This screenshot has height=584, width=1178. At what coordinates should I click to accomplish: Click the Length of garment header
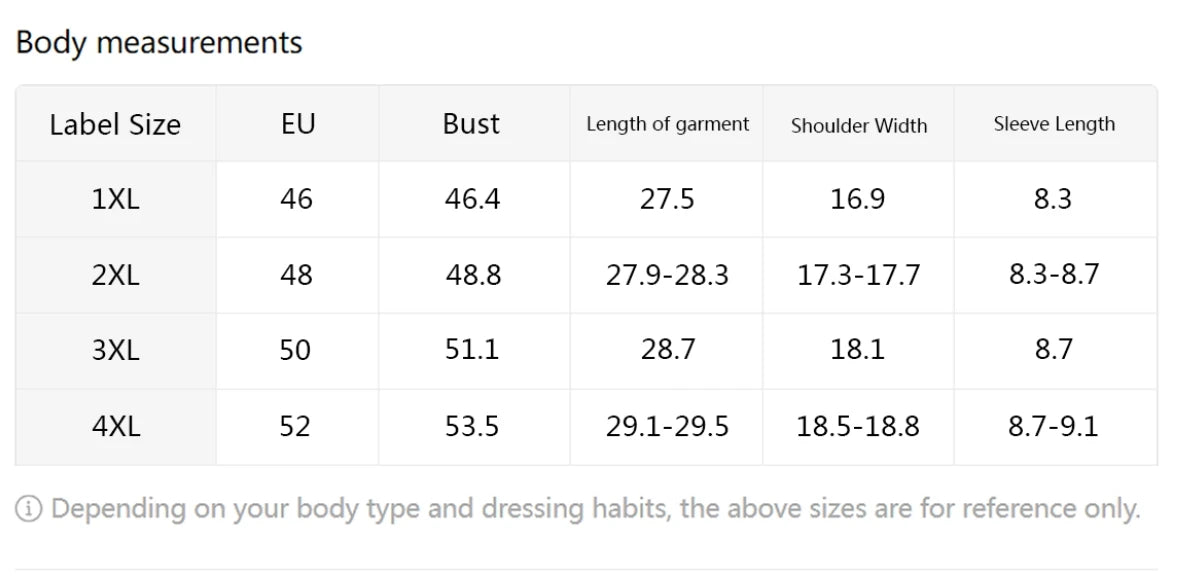667,124
